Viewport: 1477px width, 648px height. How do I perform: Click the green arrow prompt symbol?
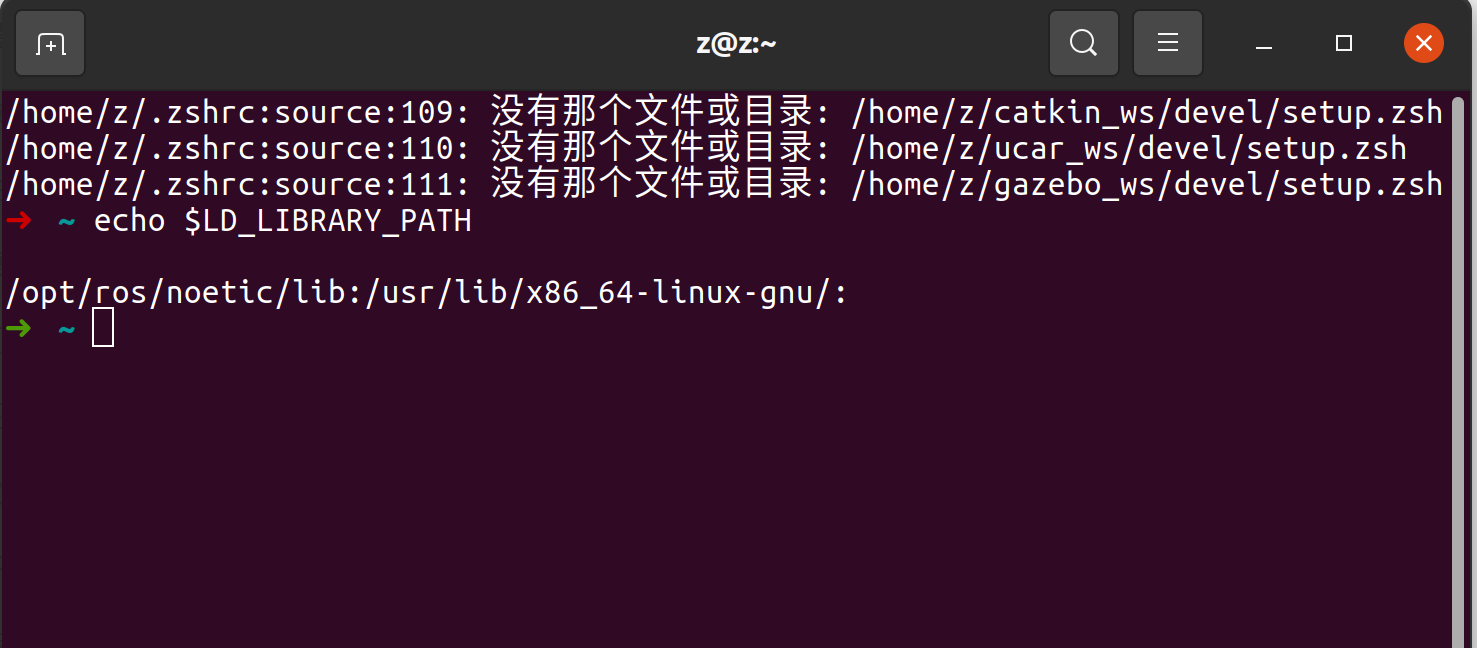coord(18,327)
